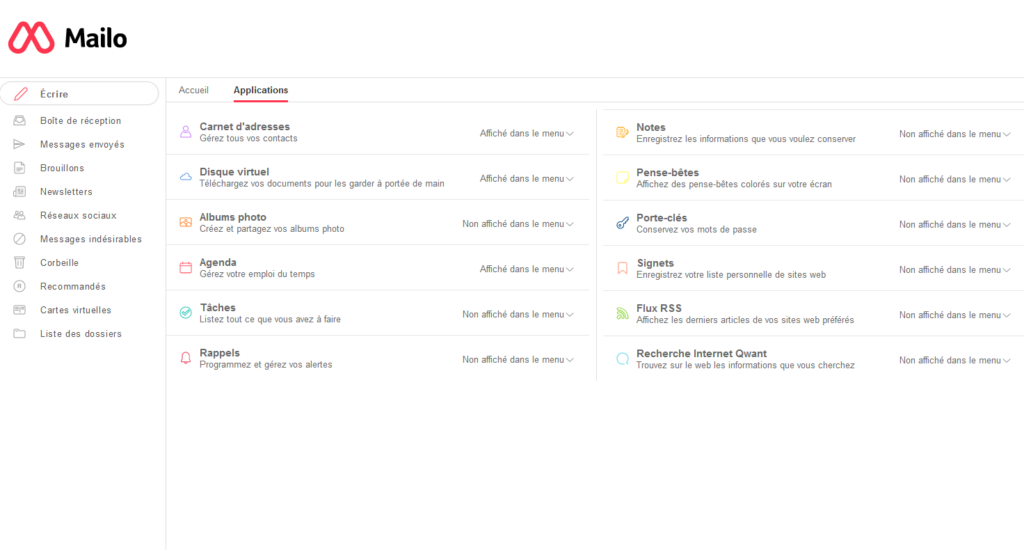Open Agenda application title
The height and width of the screenshot is (550, 1024).
(217, 263)
